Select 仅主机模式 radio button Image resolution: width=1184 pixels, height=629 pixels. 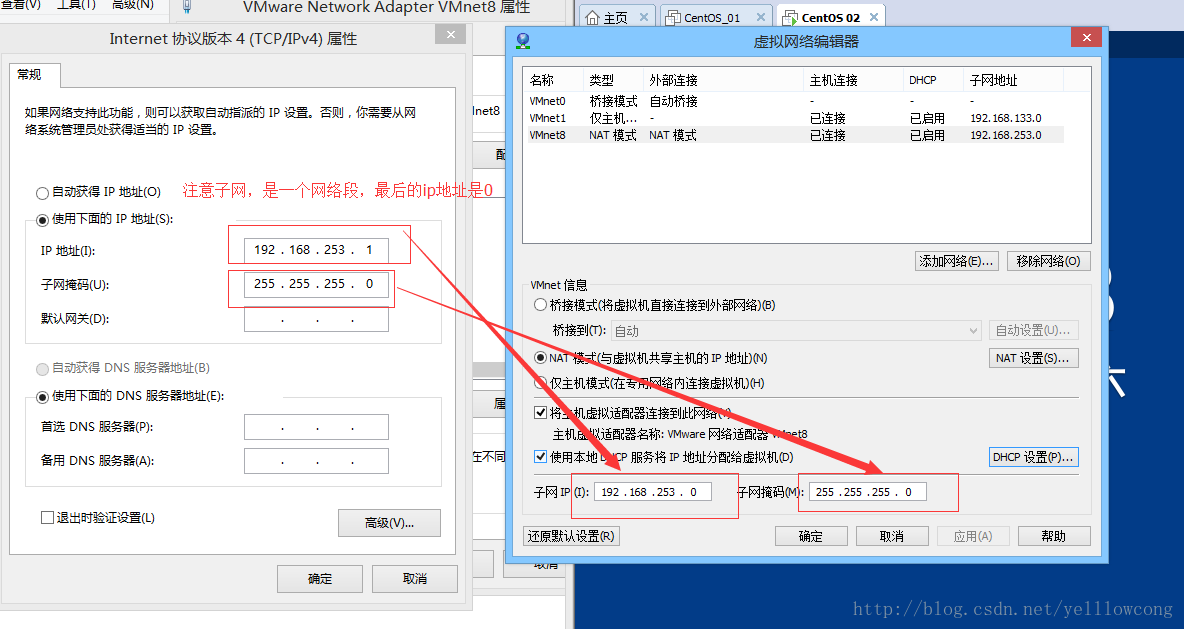point(540,383)
